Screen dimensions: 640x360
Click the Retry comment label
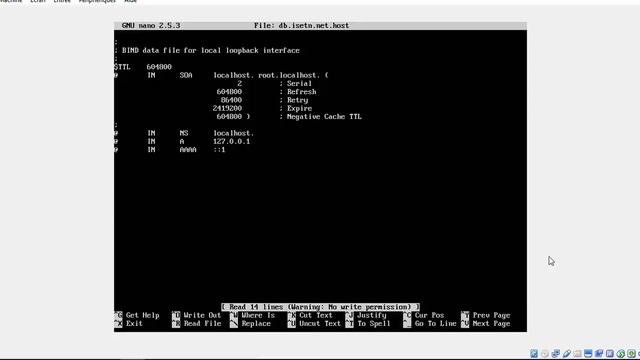[x=297, y=100]
